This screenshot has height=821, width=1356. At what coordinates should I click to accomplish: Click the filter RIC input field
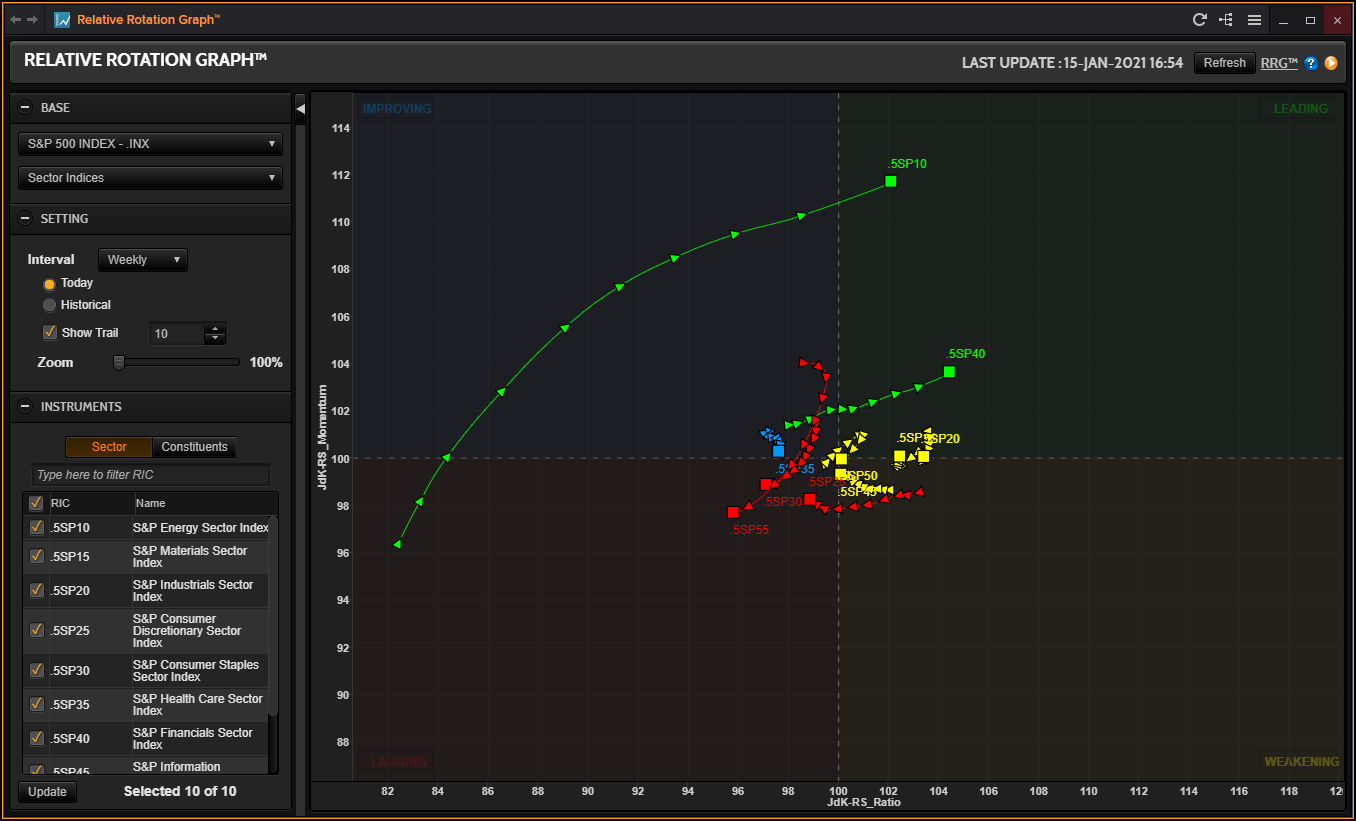pos(150,475)
